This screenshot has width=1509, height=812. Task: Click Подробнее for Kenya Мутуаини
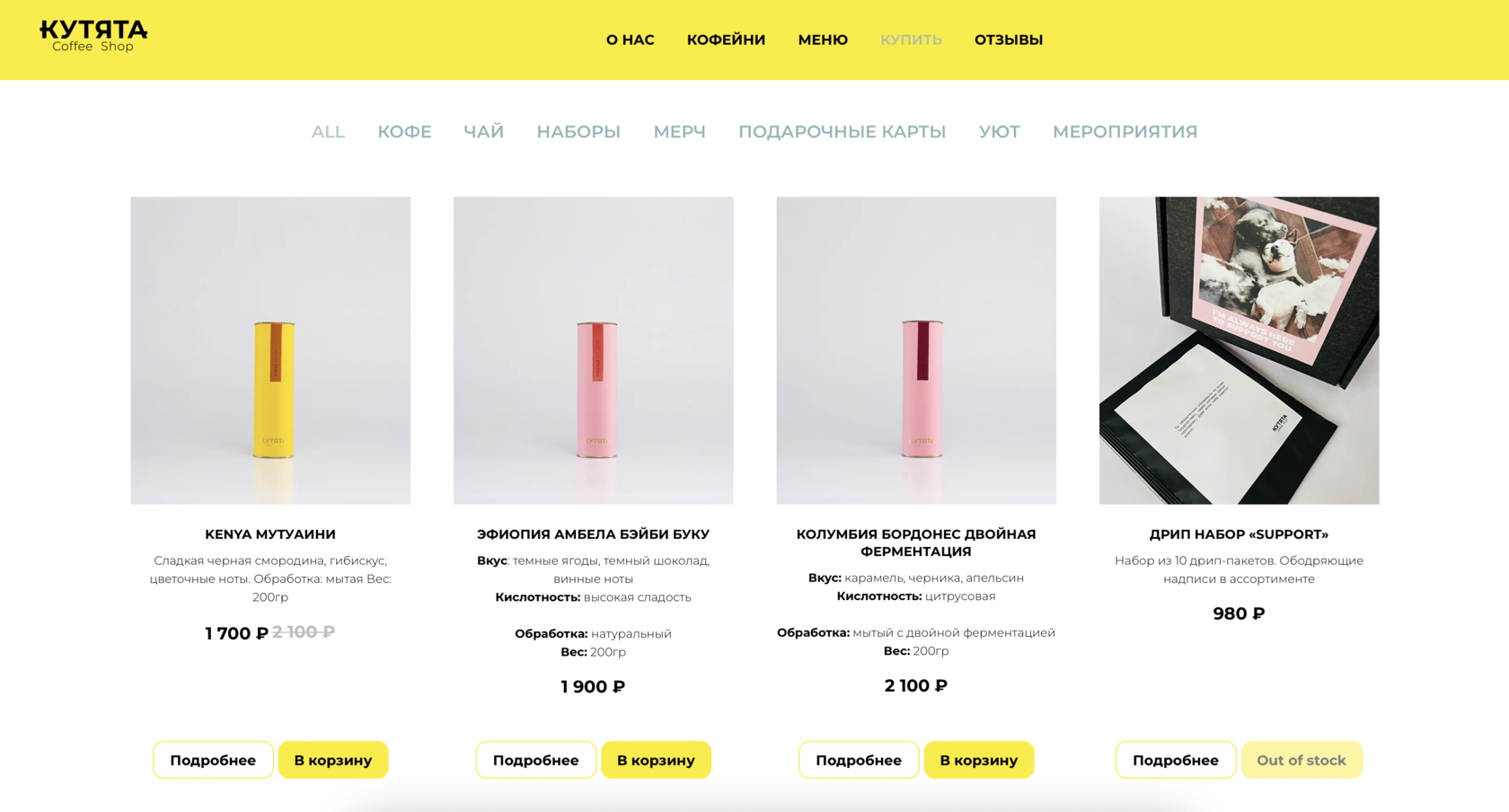coord(213,760)
